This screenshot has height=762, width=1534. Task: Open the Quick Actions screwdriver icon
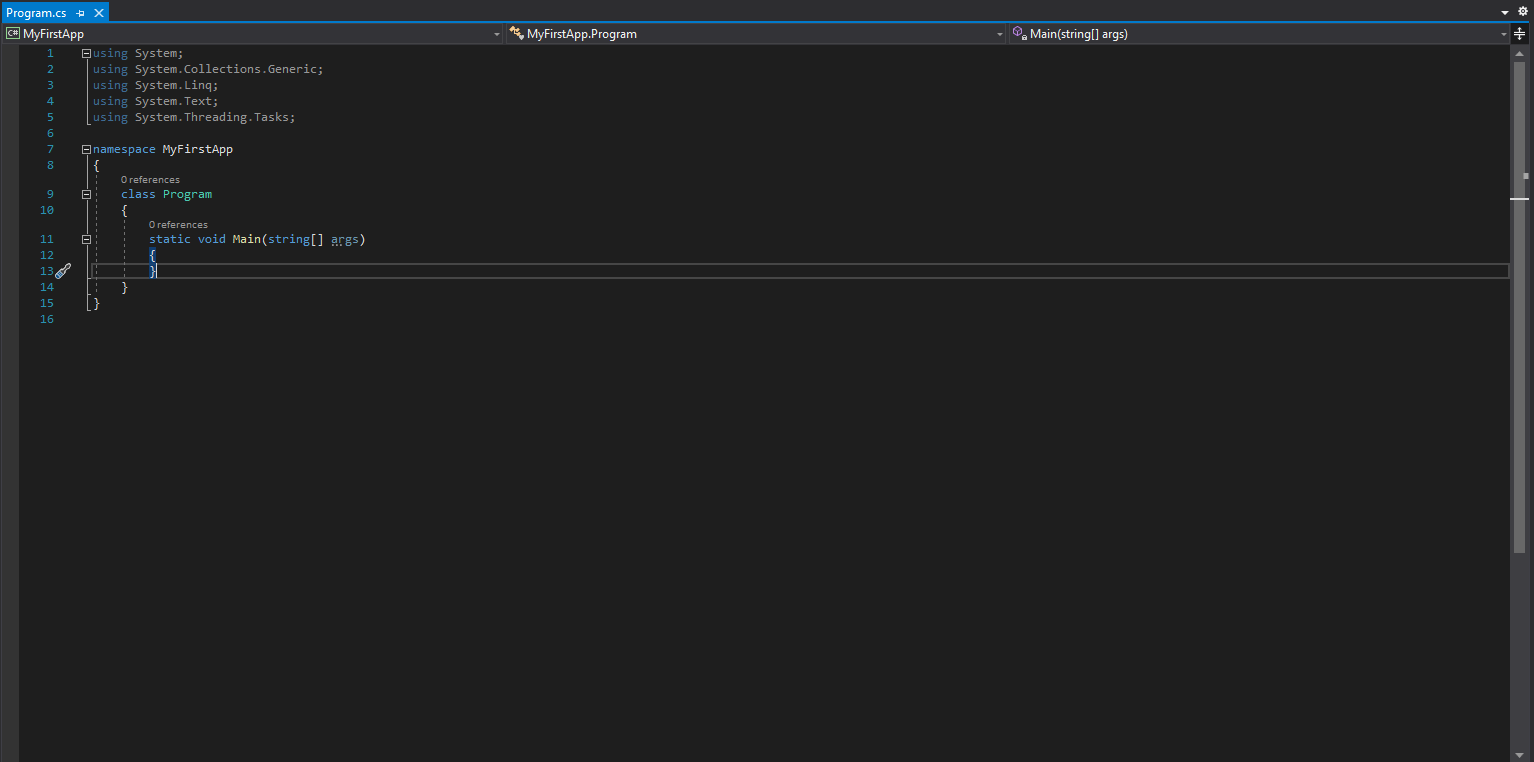tap(62, 271)
